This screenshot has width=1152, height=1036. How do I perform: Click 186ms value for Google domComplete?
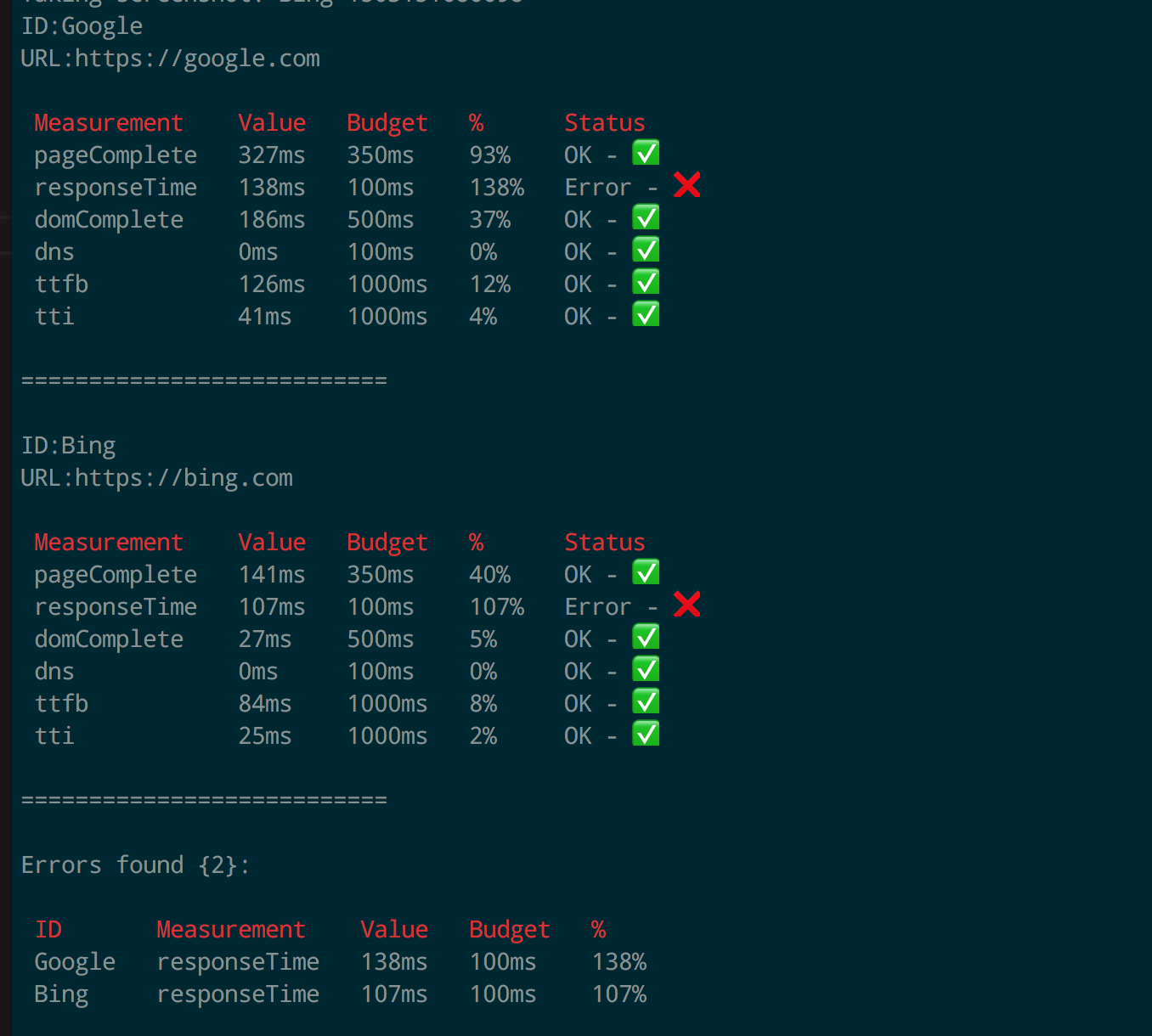[x=272, y=220]
